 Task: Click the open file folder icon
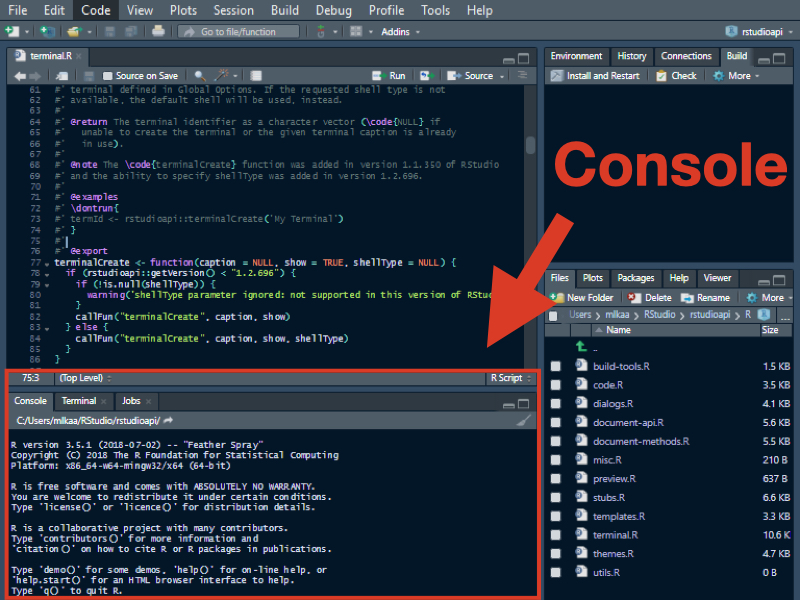tap(74, 32)
